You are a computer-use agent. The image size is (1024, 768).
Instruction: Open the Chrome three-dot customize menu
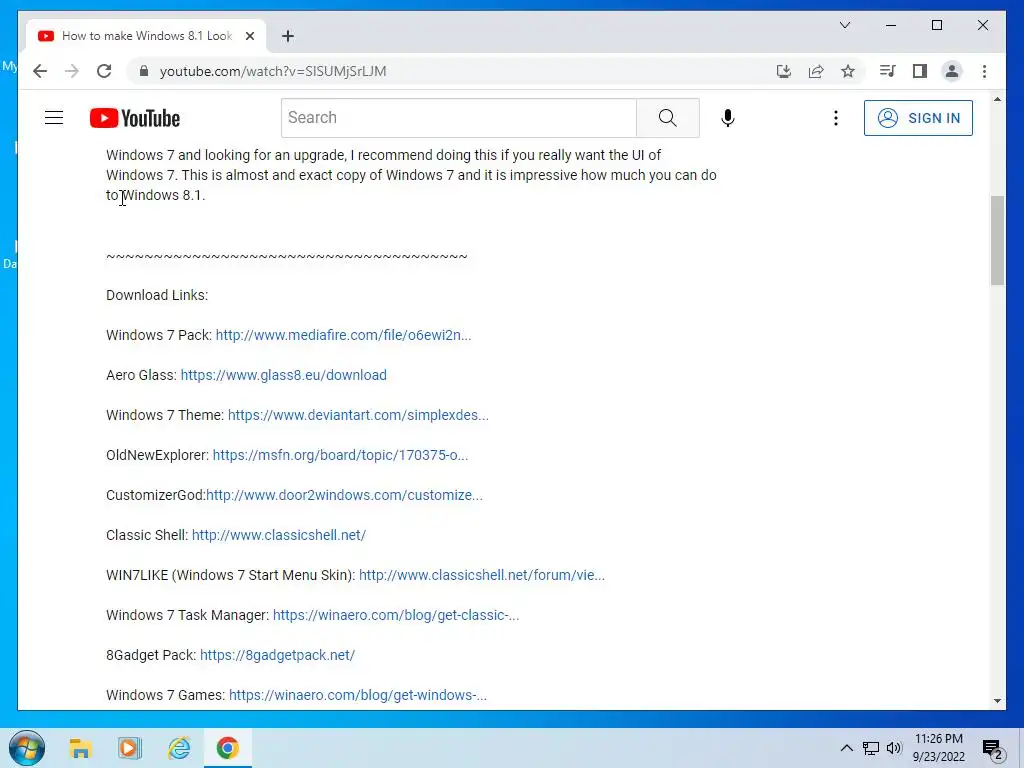[x=984, y=71]
